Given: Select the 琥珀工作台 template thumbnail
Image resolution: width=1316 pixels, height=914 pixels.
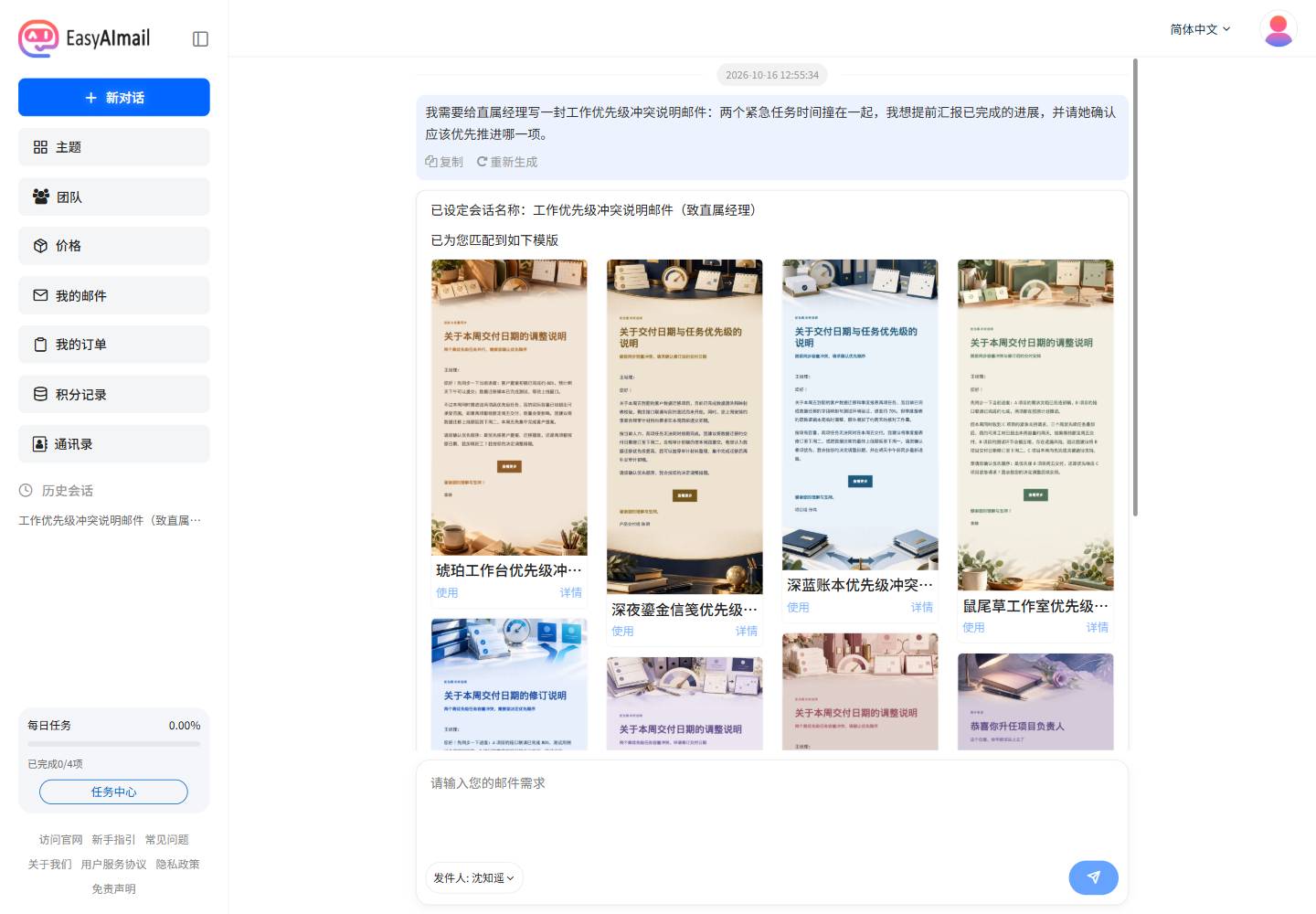Looking at the screenshot, I should tap(509, 408).
